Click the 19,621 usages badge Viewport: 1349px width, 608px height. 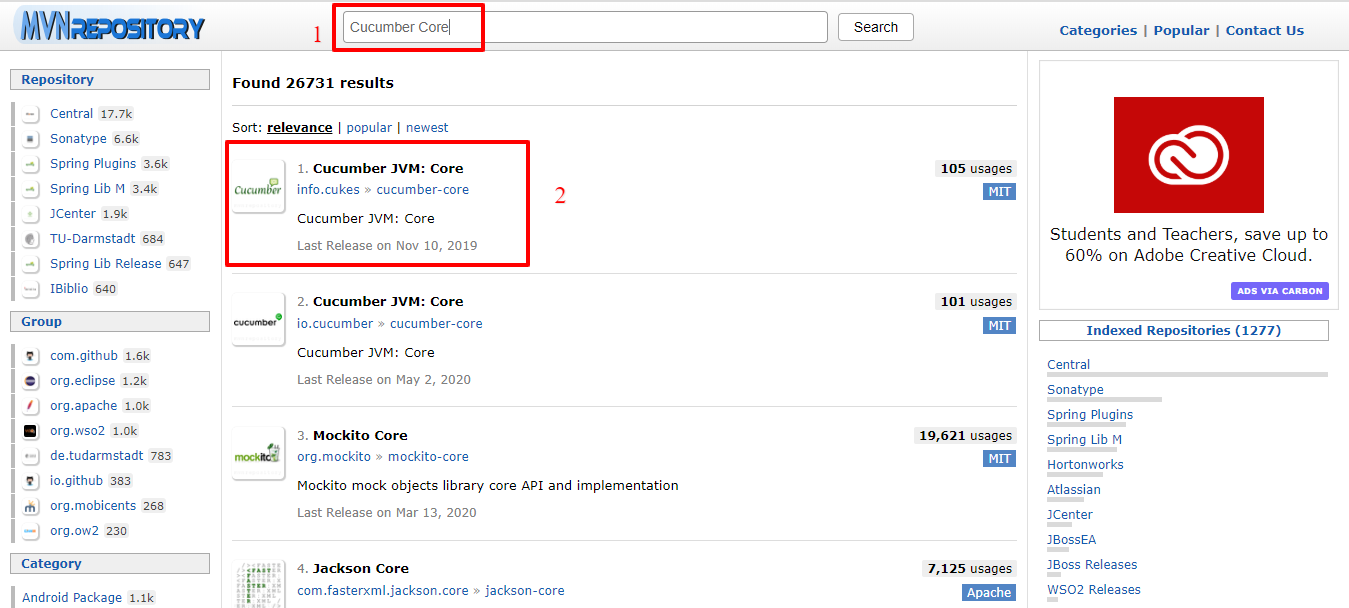[966, 435]
